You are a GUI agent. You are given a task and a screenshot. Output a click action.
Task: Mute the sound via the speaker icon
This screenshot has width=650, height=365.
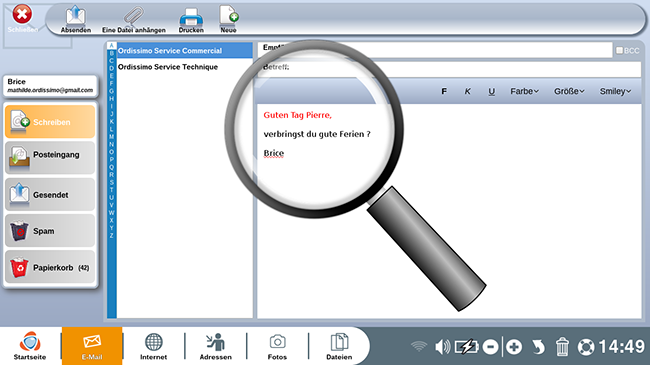click(x=442, y=347)
